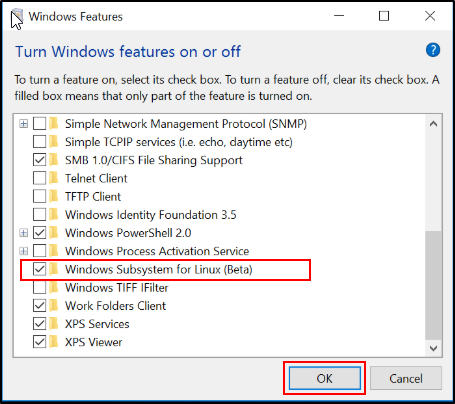Confirm changes with the OK button
This screenshot has height=404, width=455.
pyautogui.click(x=325, y=378)
